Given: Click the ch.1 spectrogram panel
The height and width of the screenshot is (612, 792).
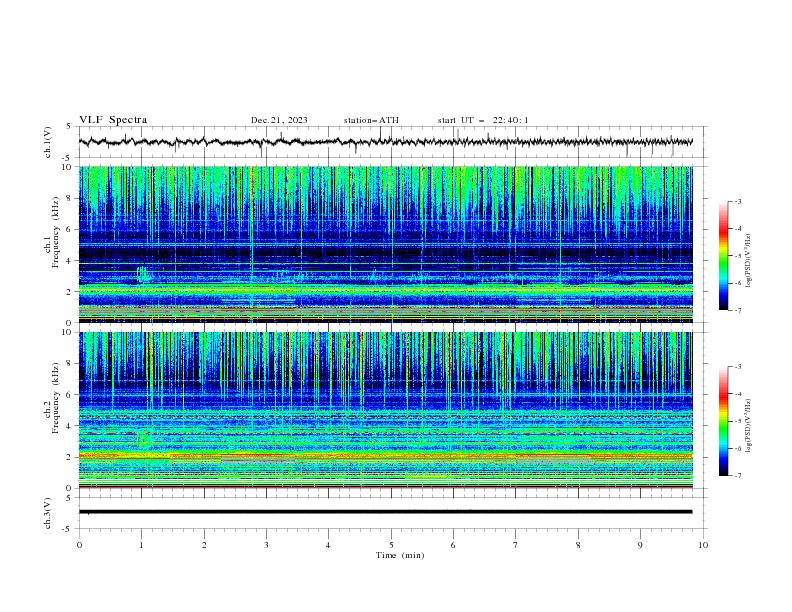Looking at the screenshot, I should (386, 244).
